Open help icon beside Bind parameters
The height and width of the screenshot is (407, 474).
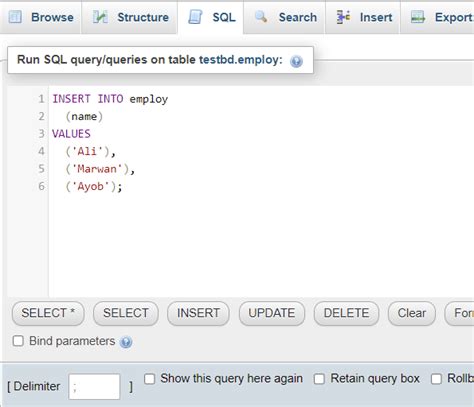pos(126,342)
